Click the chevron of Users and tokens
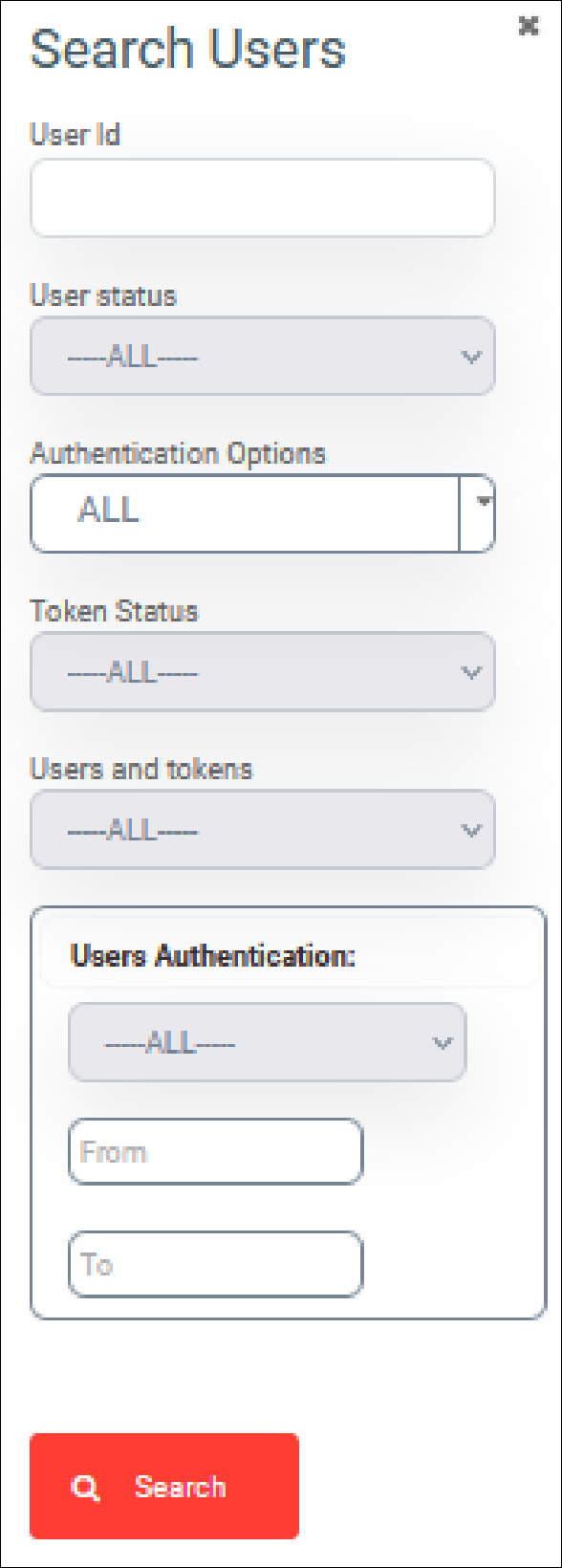This screenshot has height=1568, width=562. tap(470, 830)
